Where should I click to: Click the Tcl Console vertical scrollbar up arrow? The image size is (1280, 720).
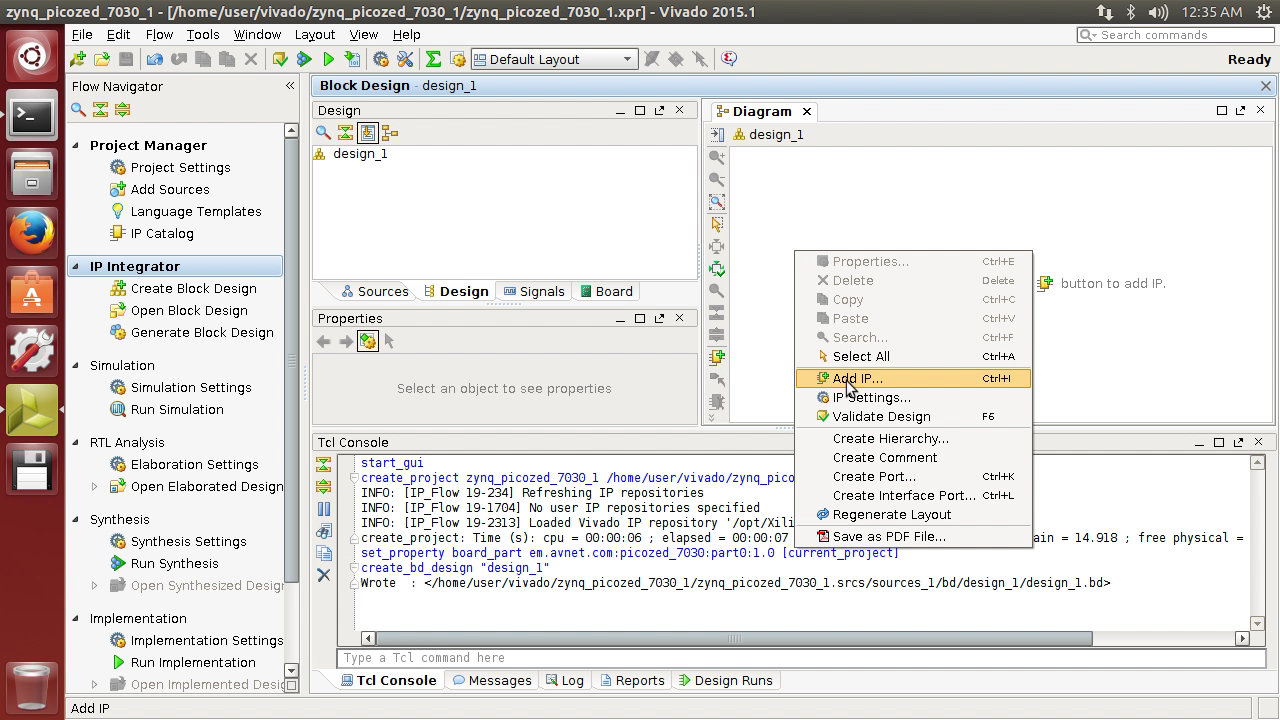(x=1258, y=463)
